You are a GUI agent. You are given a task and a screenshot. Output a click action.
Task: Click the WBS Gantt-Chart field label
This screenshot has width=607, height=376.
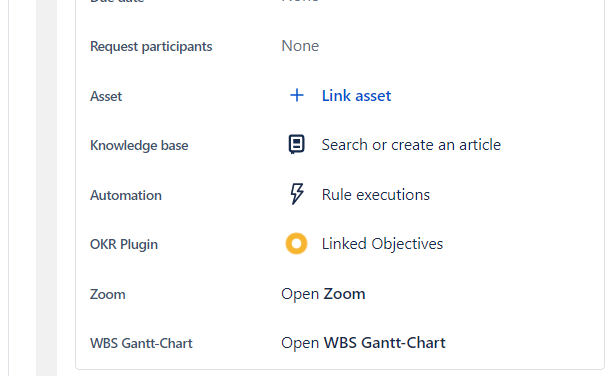(x=141, y=343)
